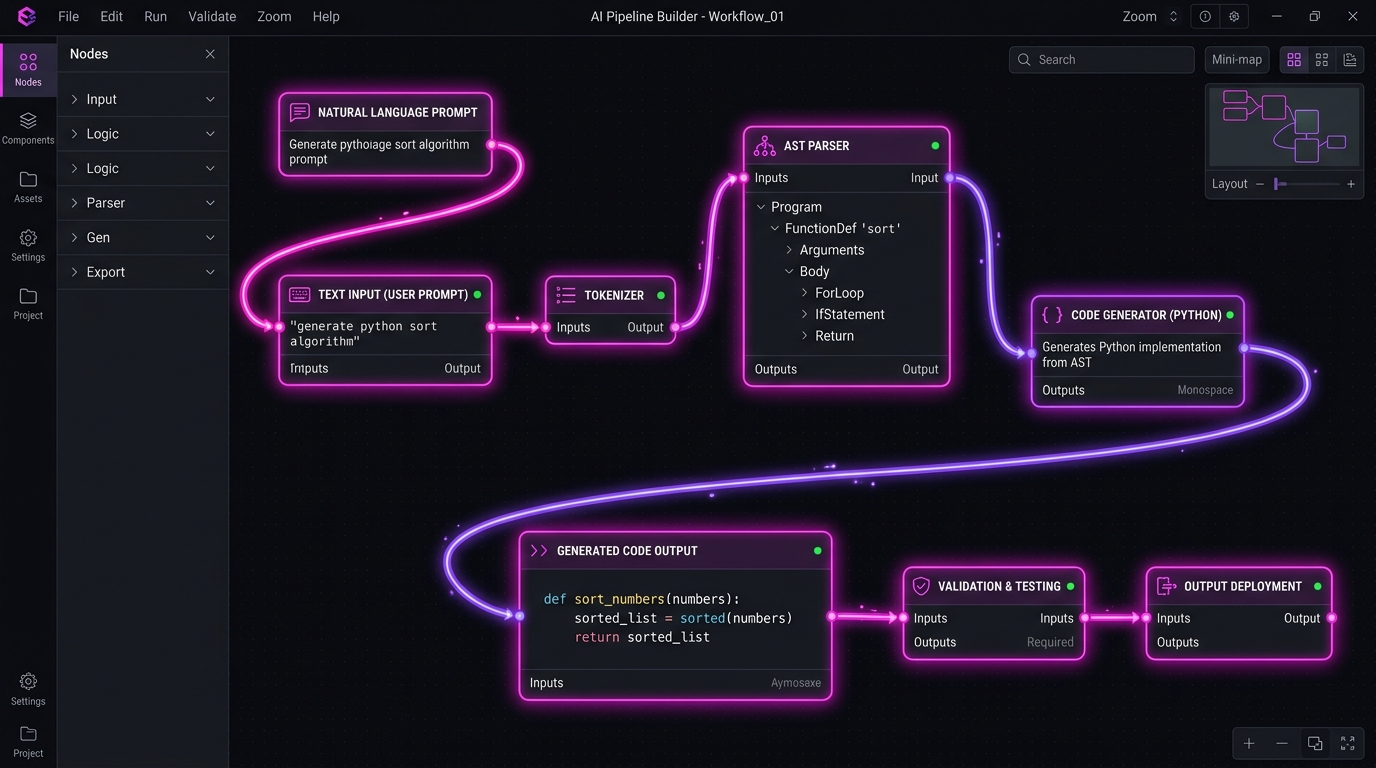This screenshot has width=1376, height=768.
Task: Toggle the status dot on Output Deployment
Action: pyautogui.click(x=1318, y=586)
